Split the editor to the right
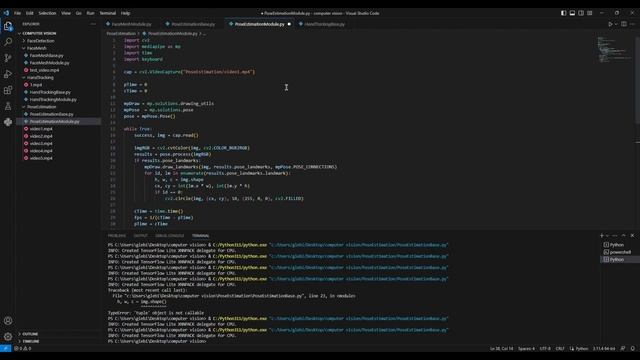 [624, 24]
